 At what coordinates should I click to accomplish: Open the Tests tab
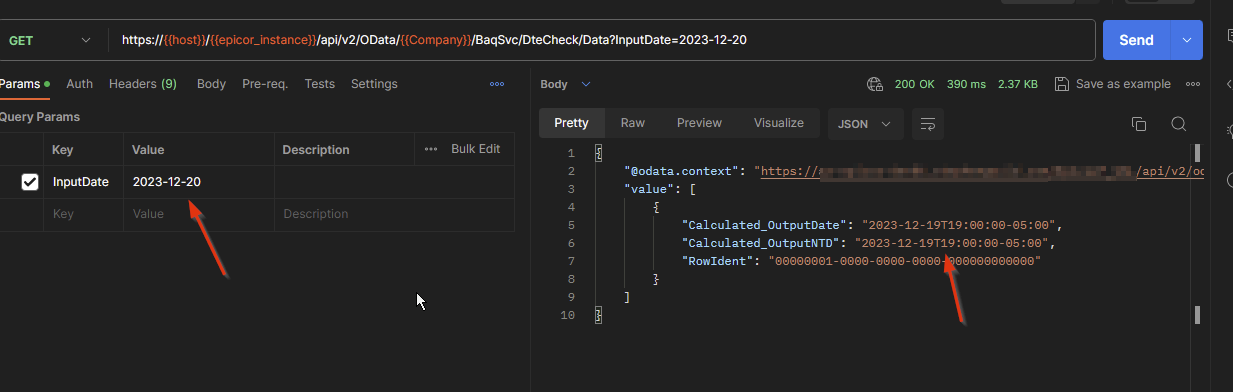tap(320, 84)
